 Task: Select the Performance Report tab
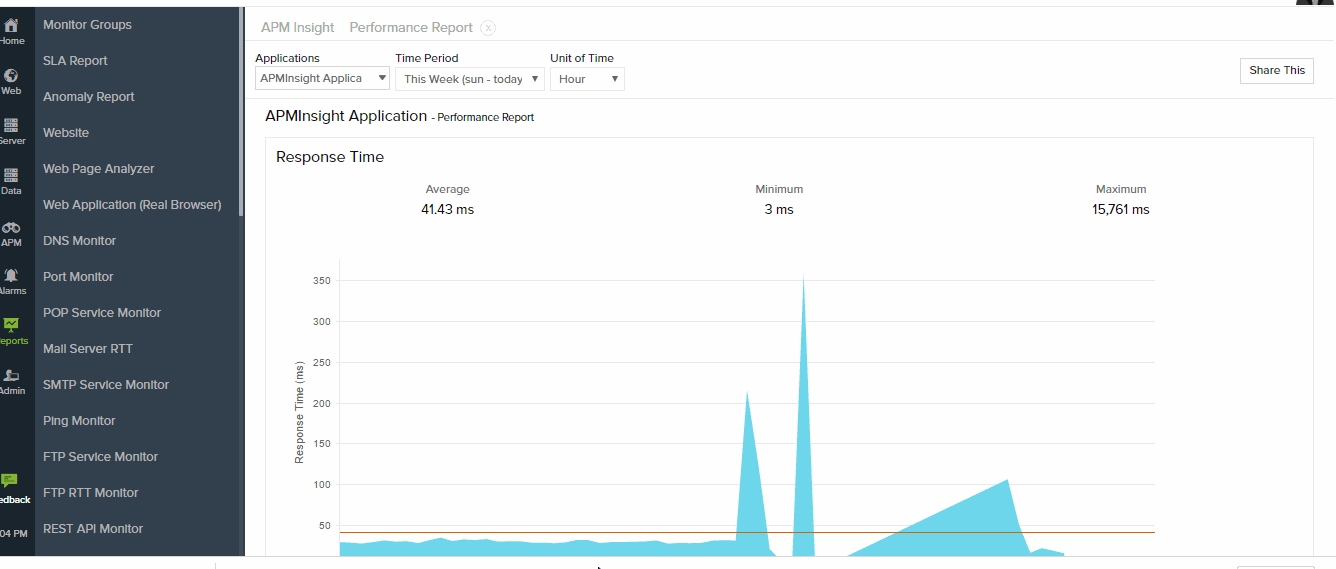(x=411, y=28)
